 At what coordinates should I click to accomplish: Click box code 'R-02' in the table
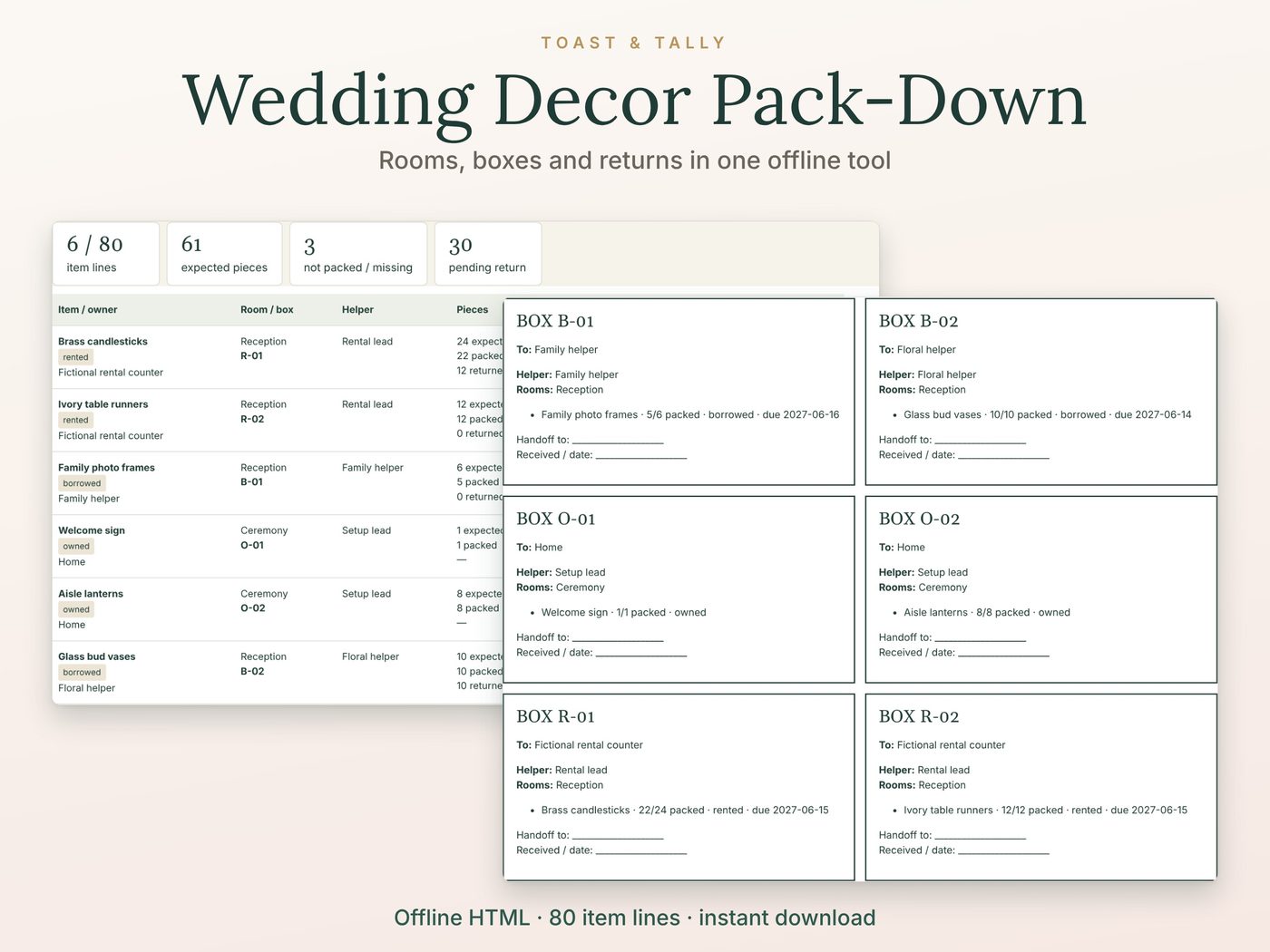252,419
